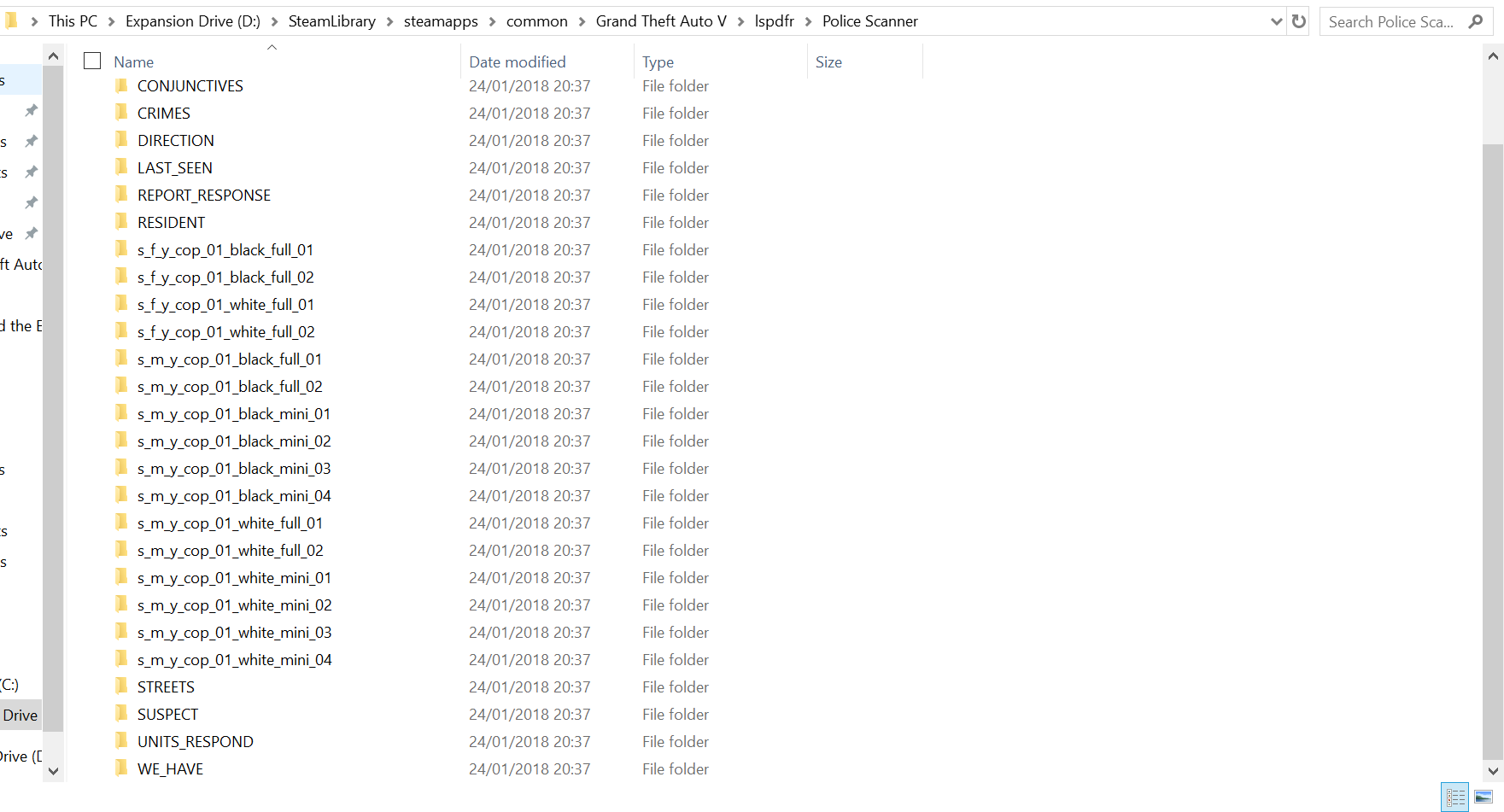Click navigation pane scroll down arrow
1504x812 pixels.
53,771
